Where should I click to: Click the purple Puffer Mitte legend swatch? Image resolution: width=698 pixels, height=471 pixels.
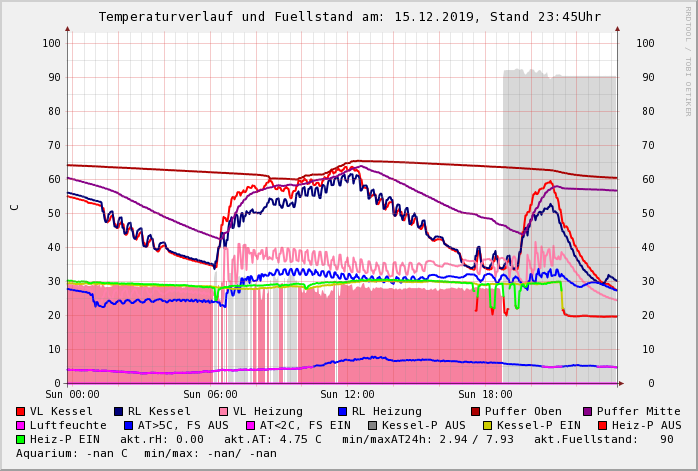pos(588,412)
